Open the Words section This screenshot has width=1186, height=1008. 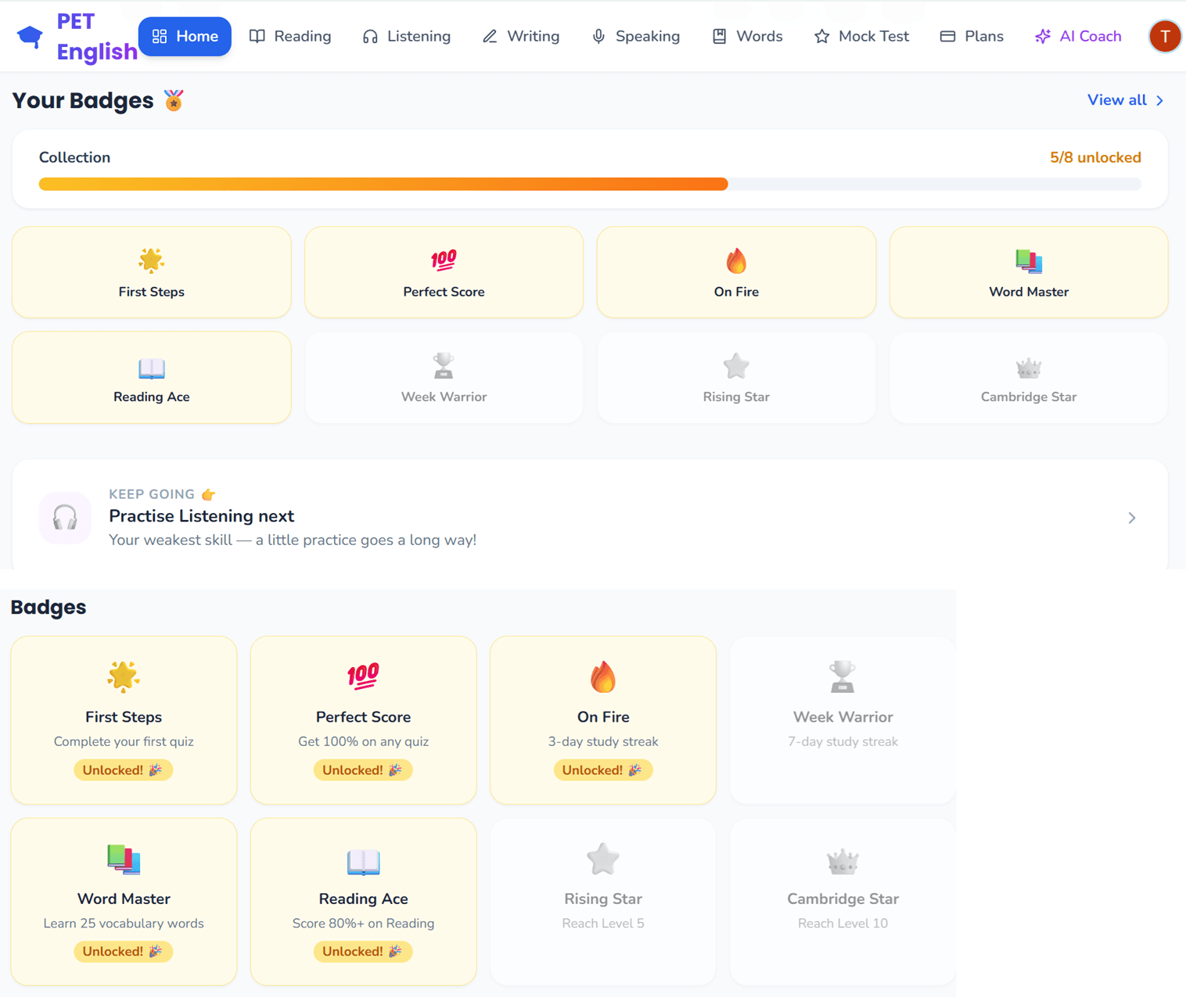748,37
